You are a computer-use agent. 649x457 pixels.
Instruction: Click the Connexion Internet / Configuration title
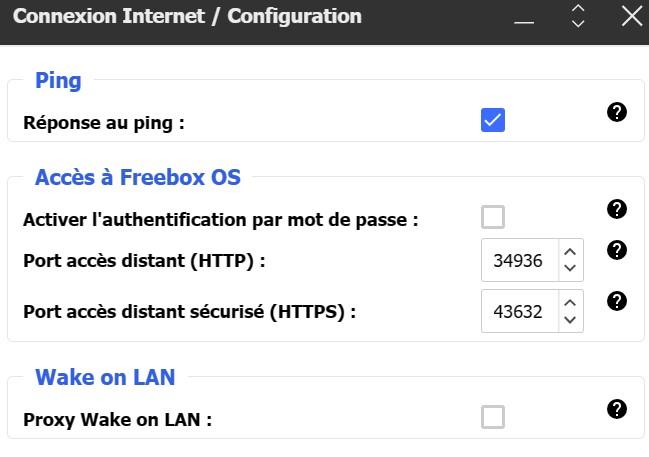click(187, 17)
